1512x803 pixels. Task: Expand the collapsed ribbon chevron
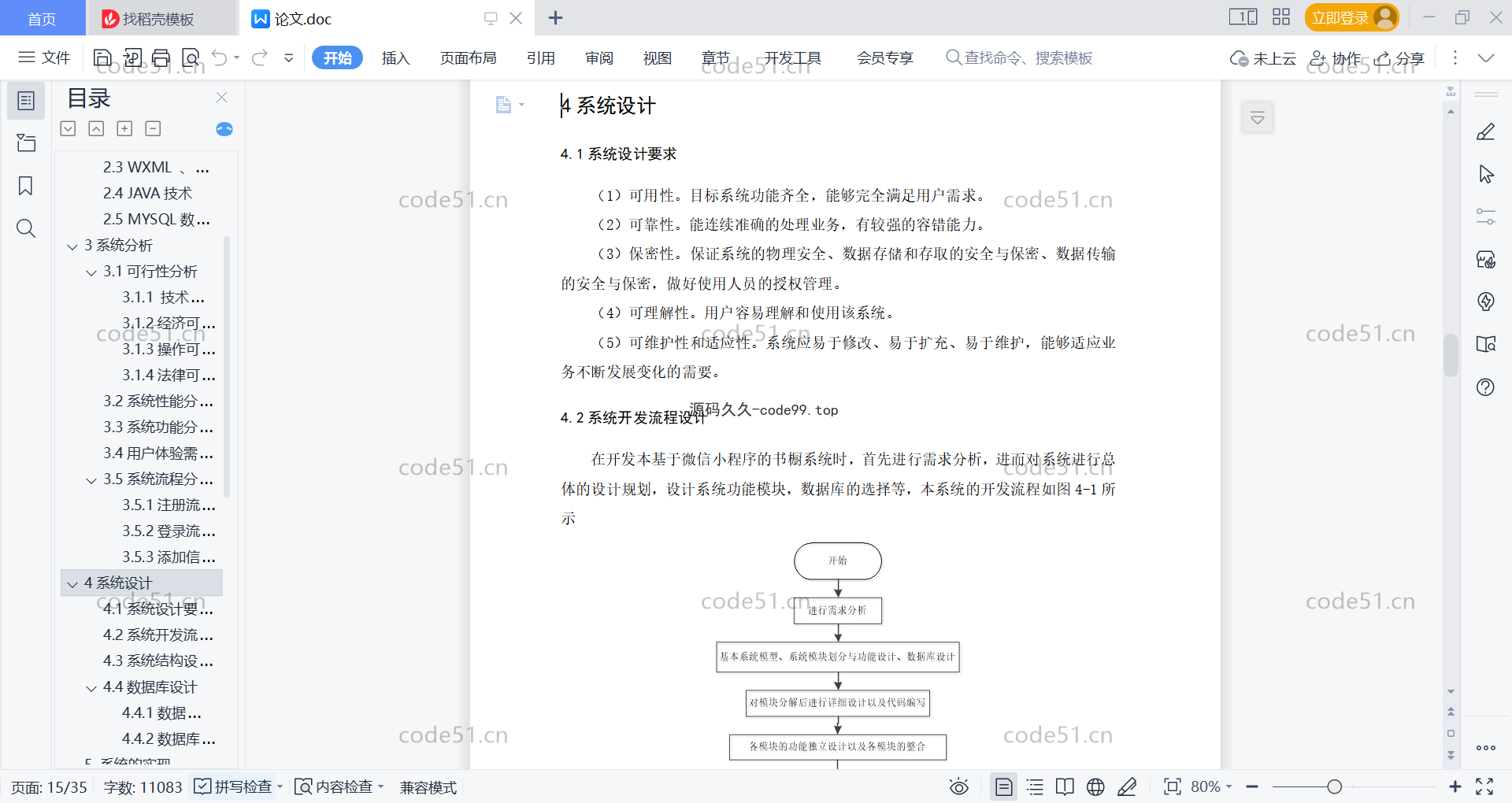tap(1486, 57)
